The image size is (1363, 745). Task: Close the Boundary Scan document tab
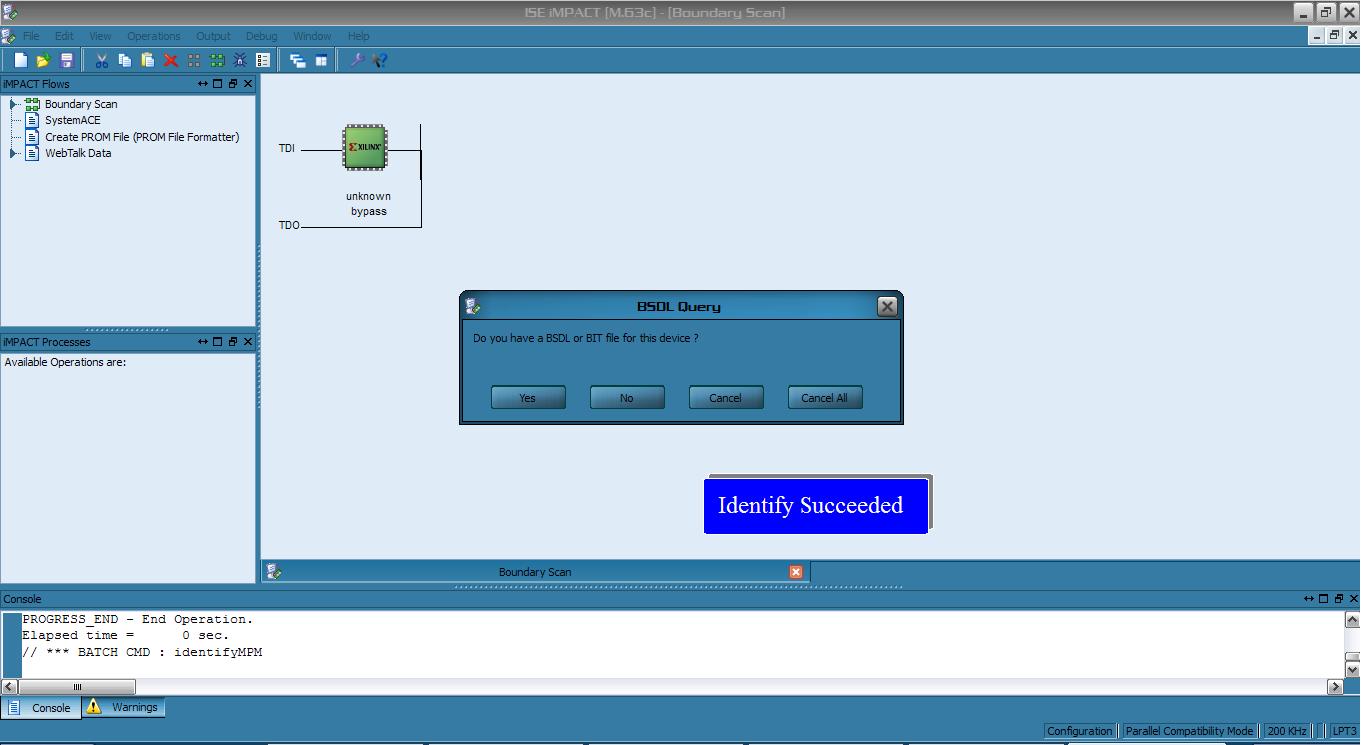[796, 572]
